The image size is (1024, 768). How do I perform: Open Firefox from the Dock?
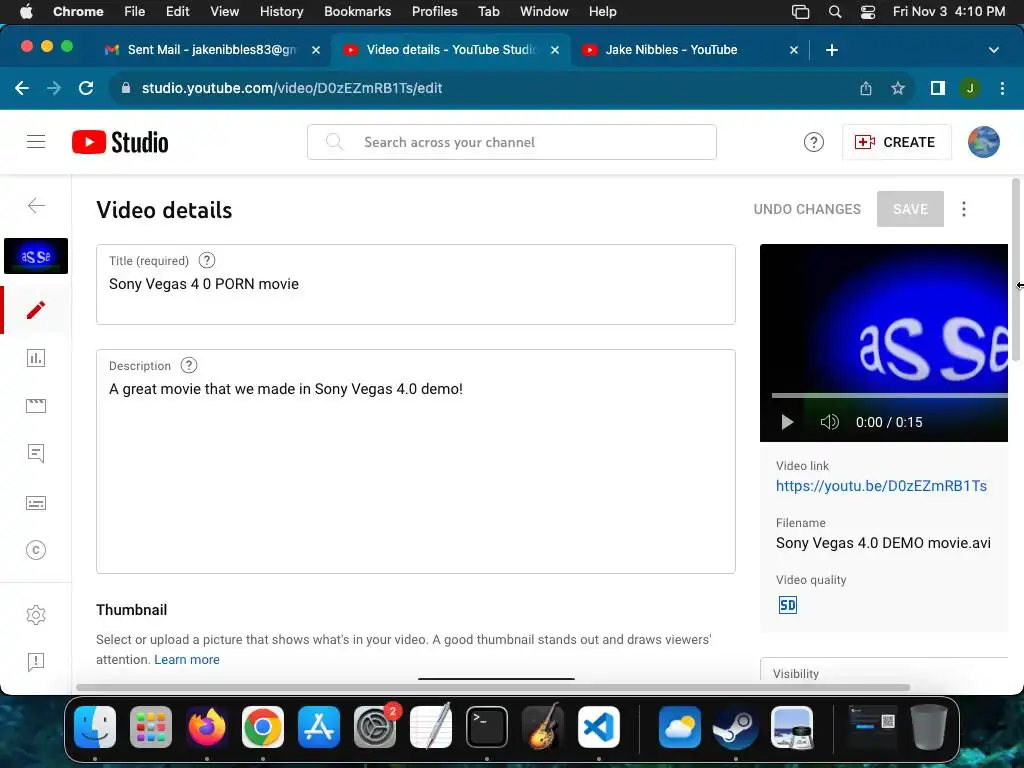[x=207, y=727]
